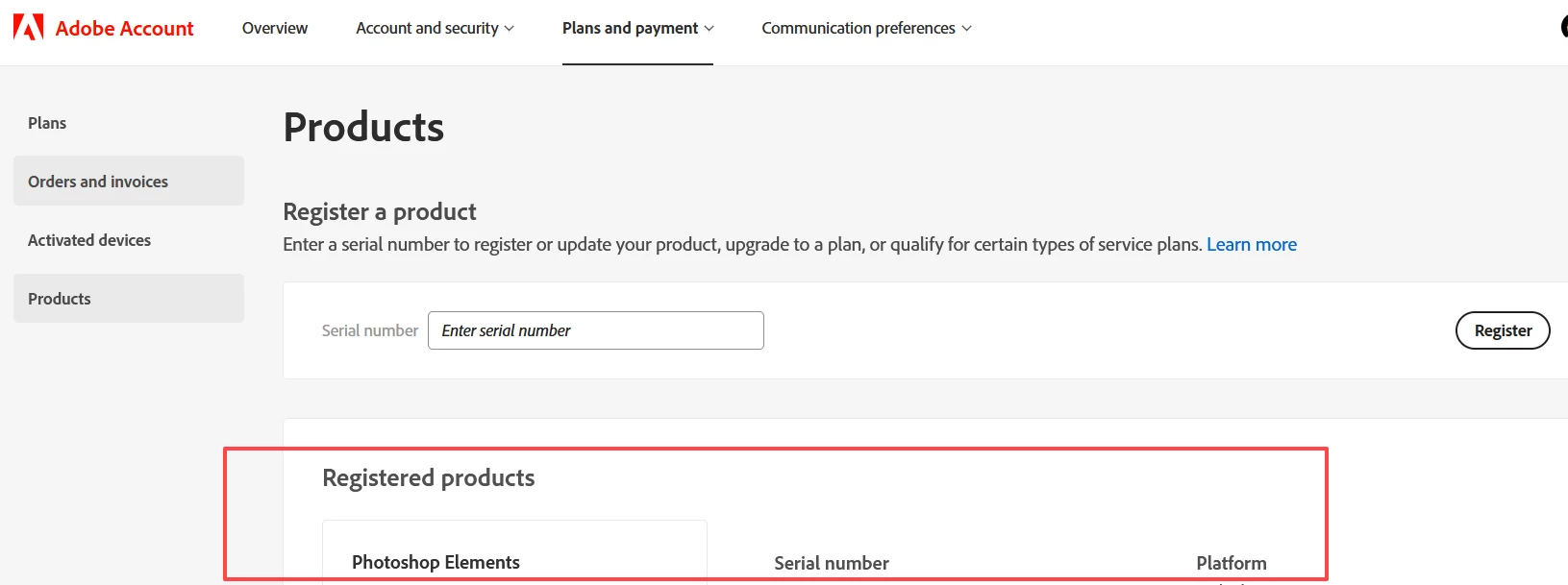The height and width of the screenshot is (585, 1568).
Task: Focus the Enter serial number field
Action: pos(595,330)
